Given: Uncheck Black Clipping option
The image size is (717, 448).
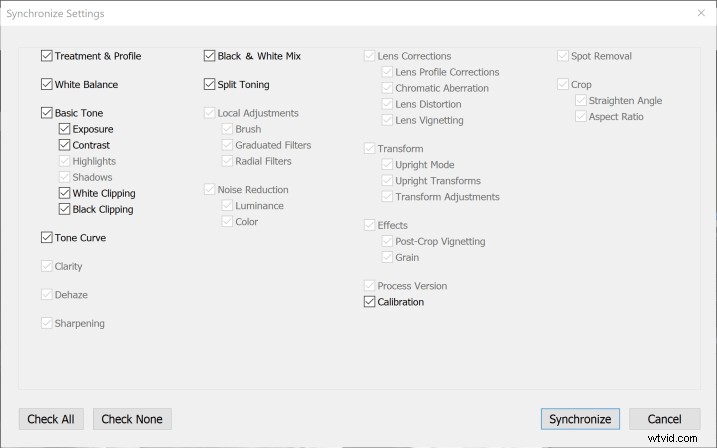Looking at the screenshot, I should click(65, 209).
